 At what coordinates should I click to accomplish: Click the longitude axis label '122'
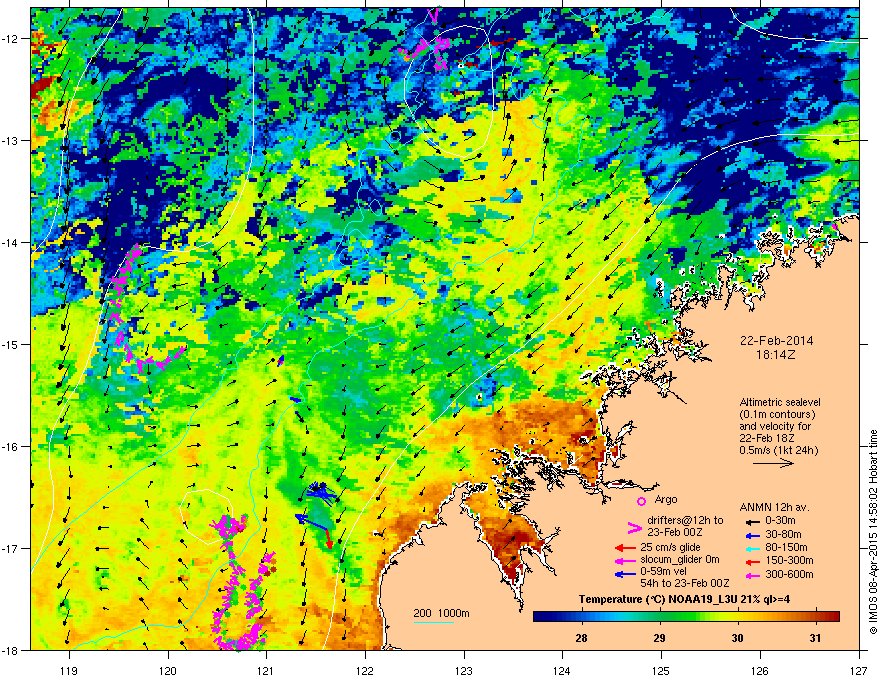point(365,670)
